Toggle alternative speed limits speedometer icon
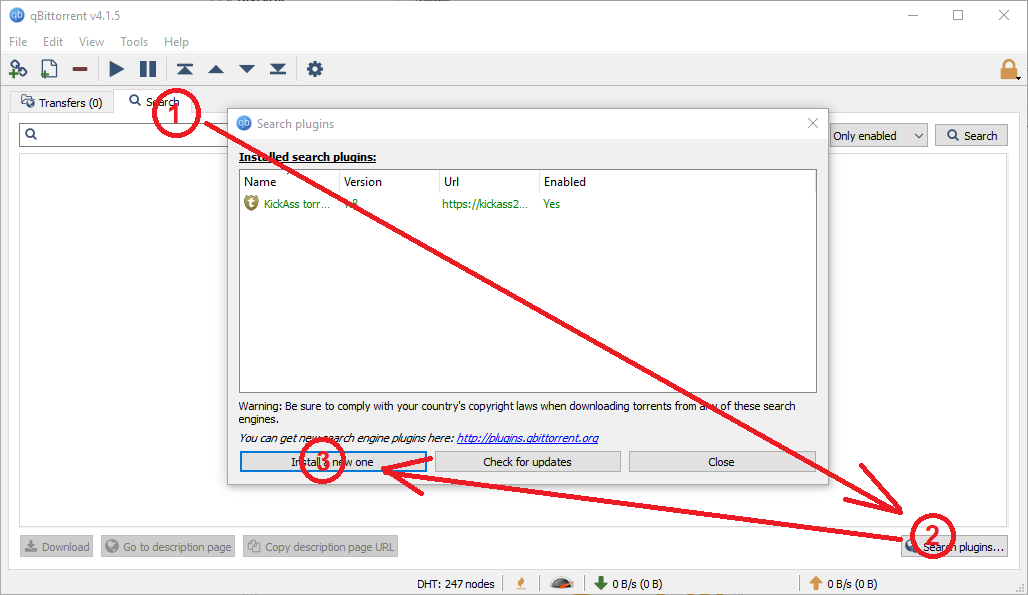Viewport: 1028px width, 595px height. click(x=562, y=583)
